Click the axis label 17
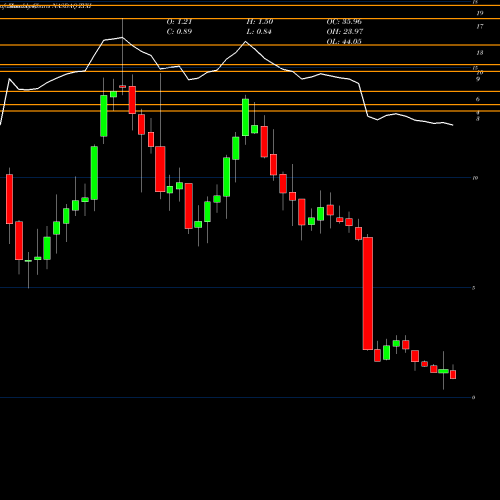 [x=480, y=26]
